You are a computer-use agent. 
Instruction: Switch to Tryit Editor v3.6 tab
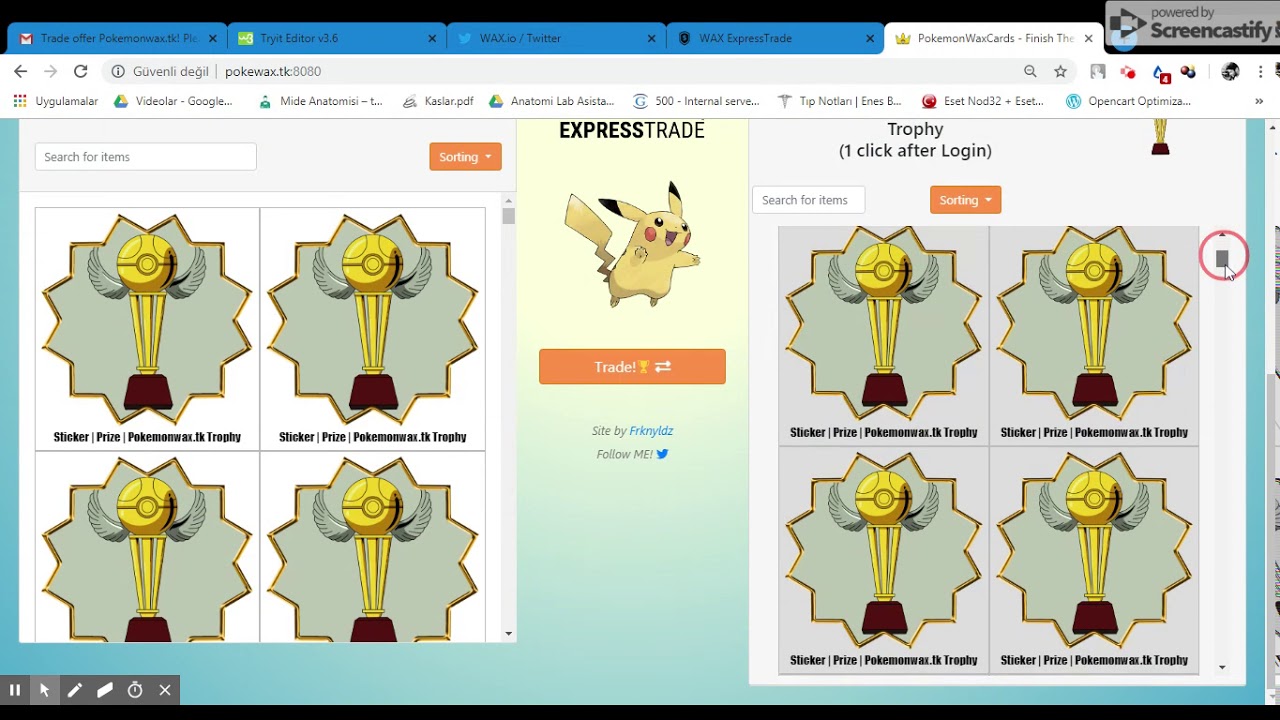337,38
